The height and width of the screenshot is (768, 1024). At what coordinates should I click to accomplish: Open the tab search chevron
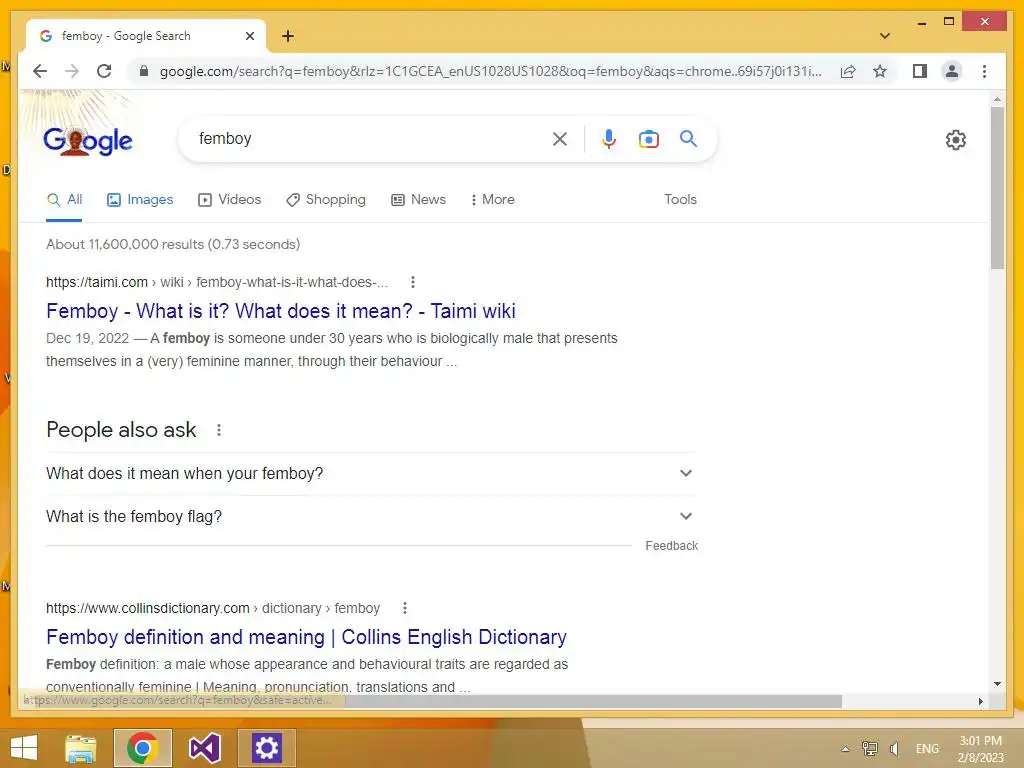pos(884,36)
